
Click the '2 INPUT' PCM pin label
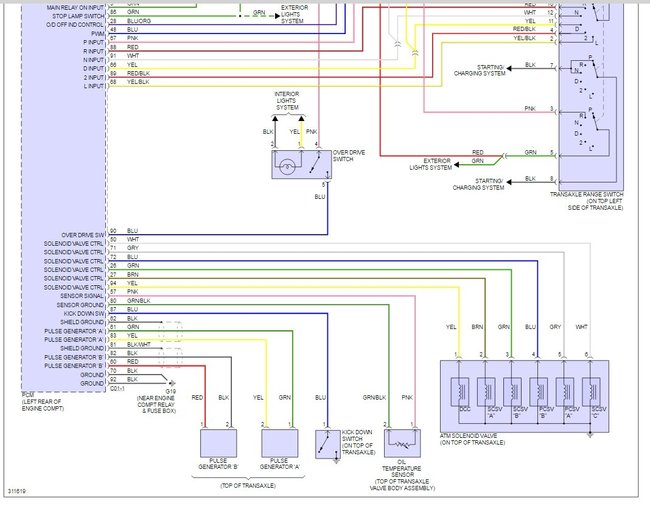pyautogui.click(x=93, y=77)
